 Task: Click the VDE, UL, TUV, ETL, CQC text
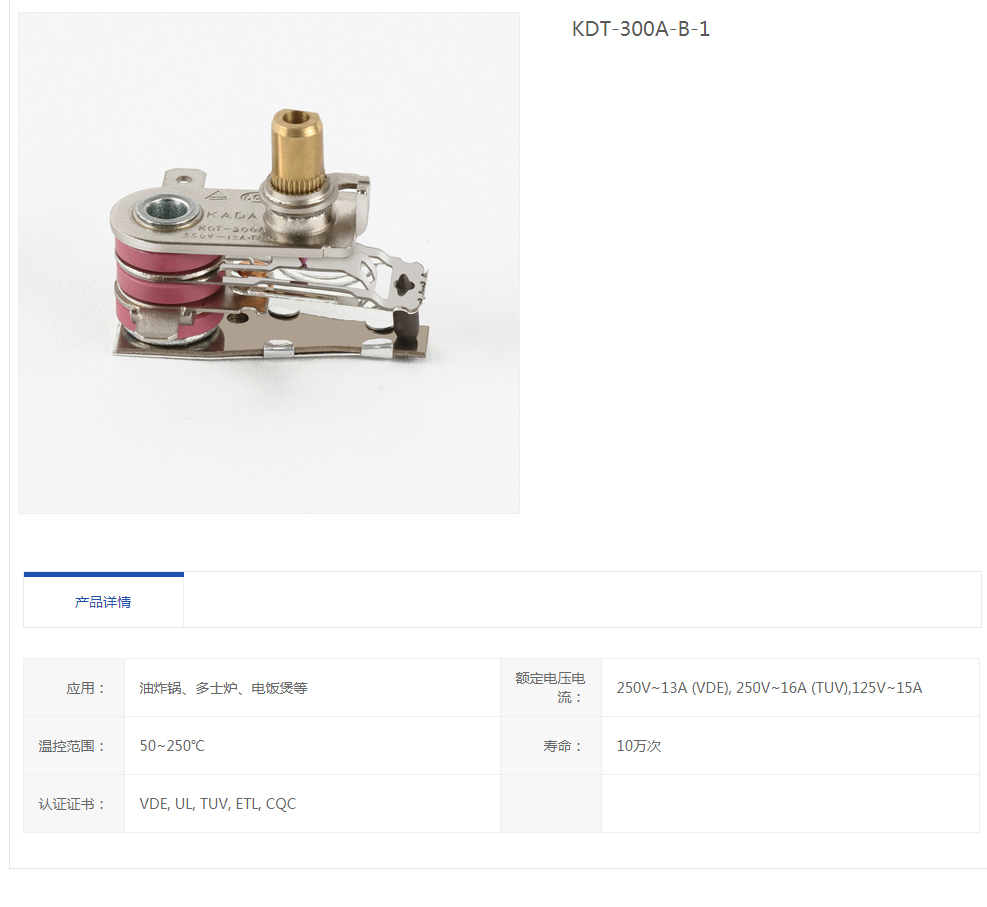tap(217, 804)
